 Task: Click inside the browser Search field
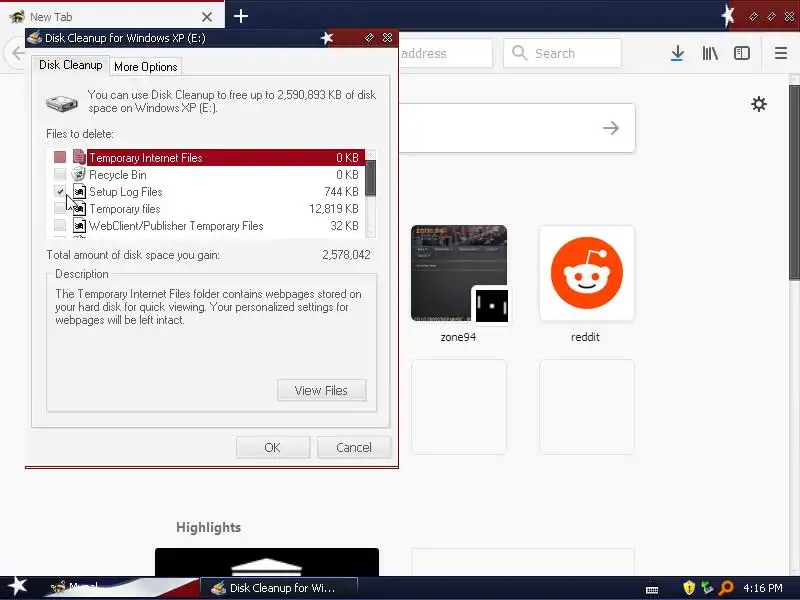click(x=562, y=53)
